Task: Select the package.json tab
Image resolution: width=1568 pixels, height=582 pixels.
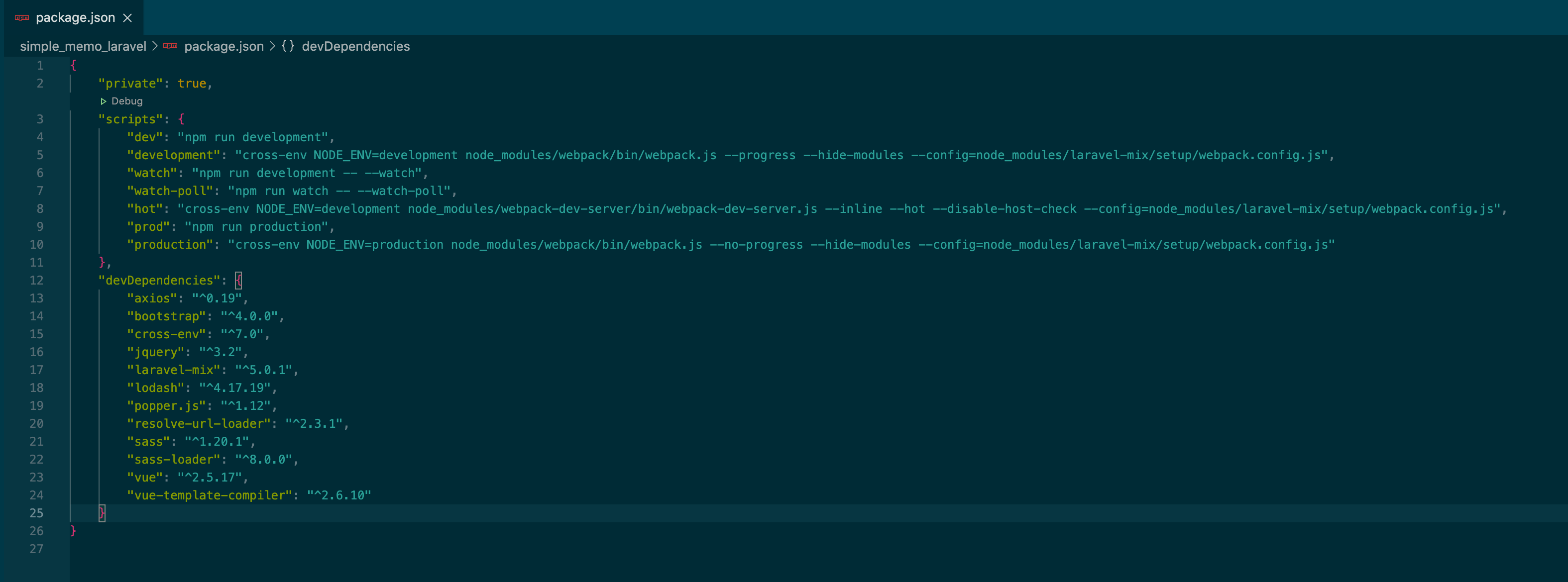Action: click(75, 17)
